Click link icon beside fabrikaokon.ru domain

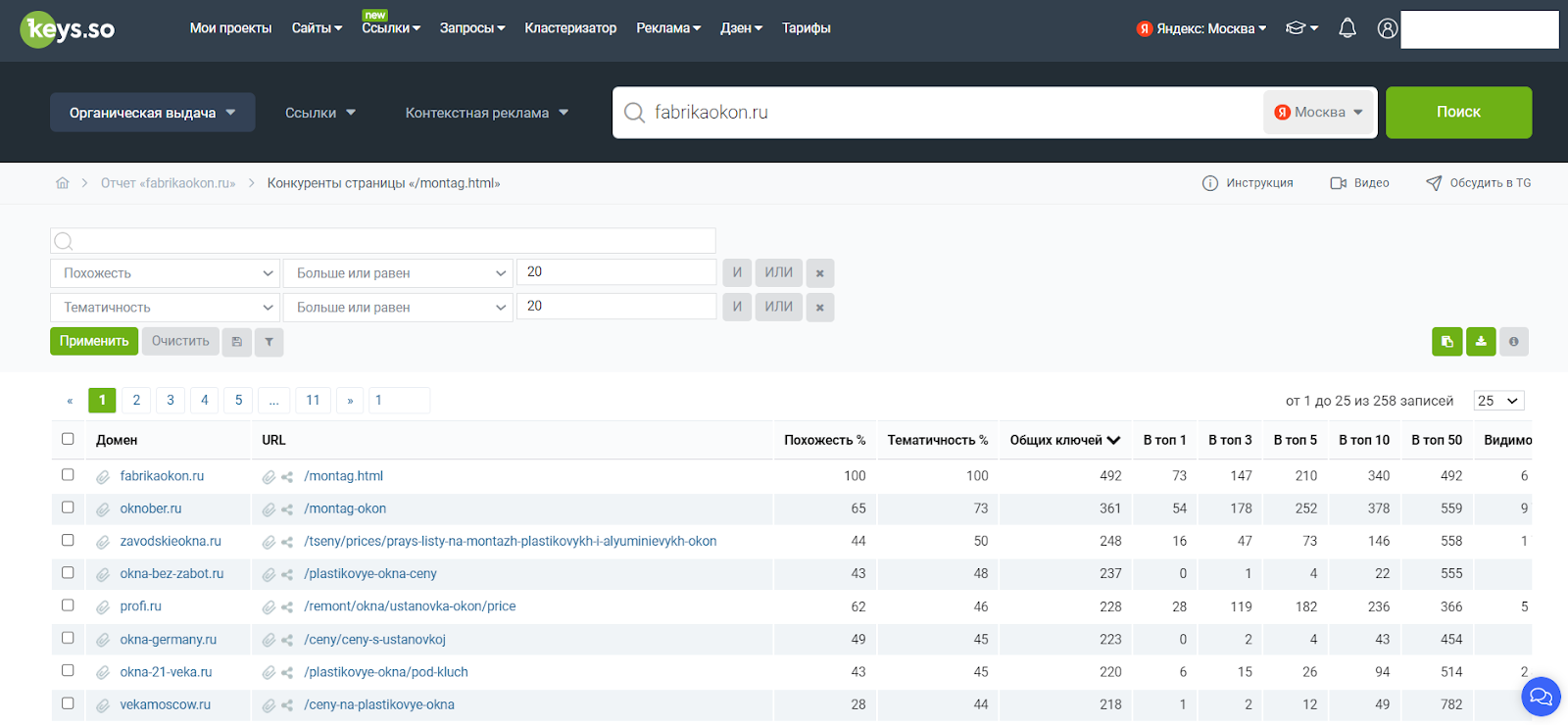click(103, 477)
